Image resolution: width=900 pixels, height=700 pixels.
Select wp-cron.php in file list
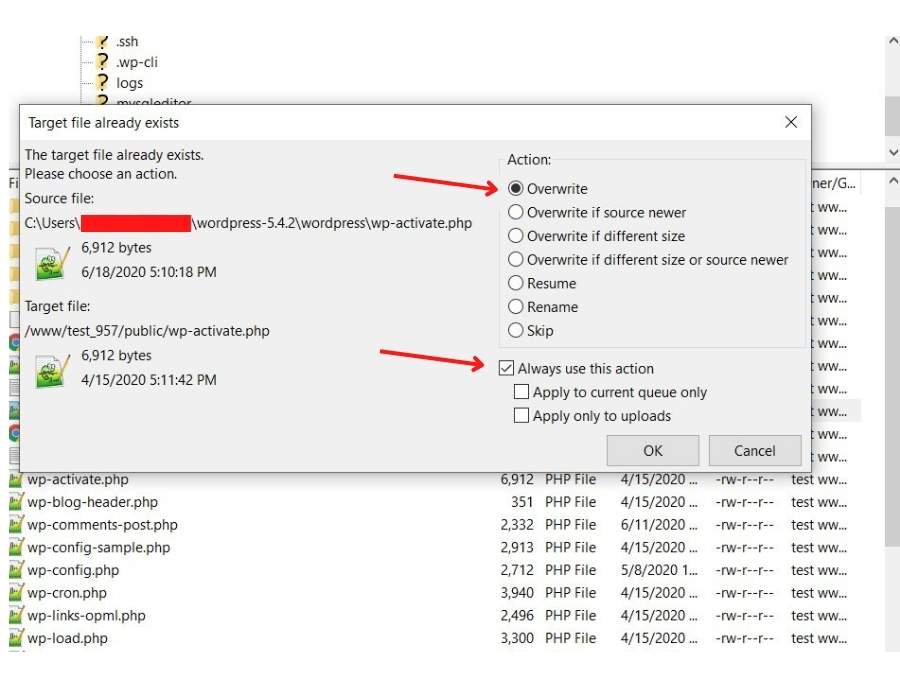point(67,593)
